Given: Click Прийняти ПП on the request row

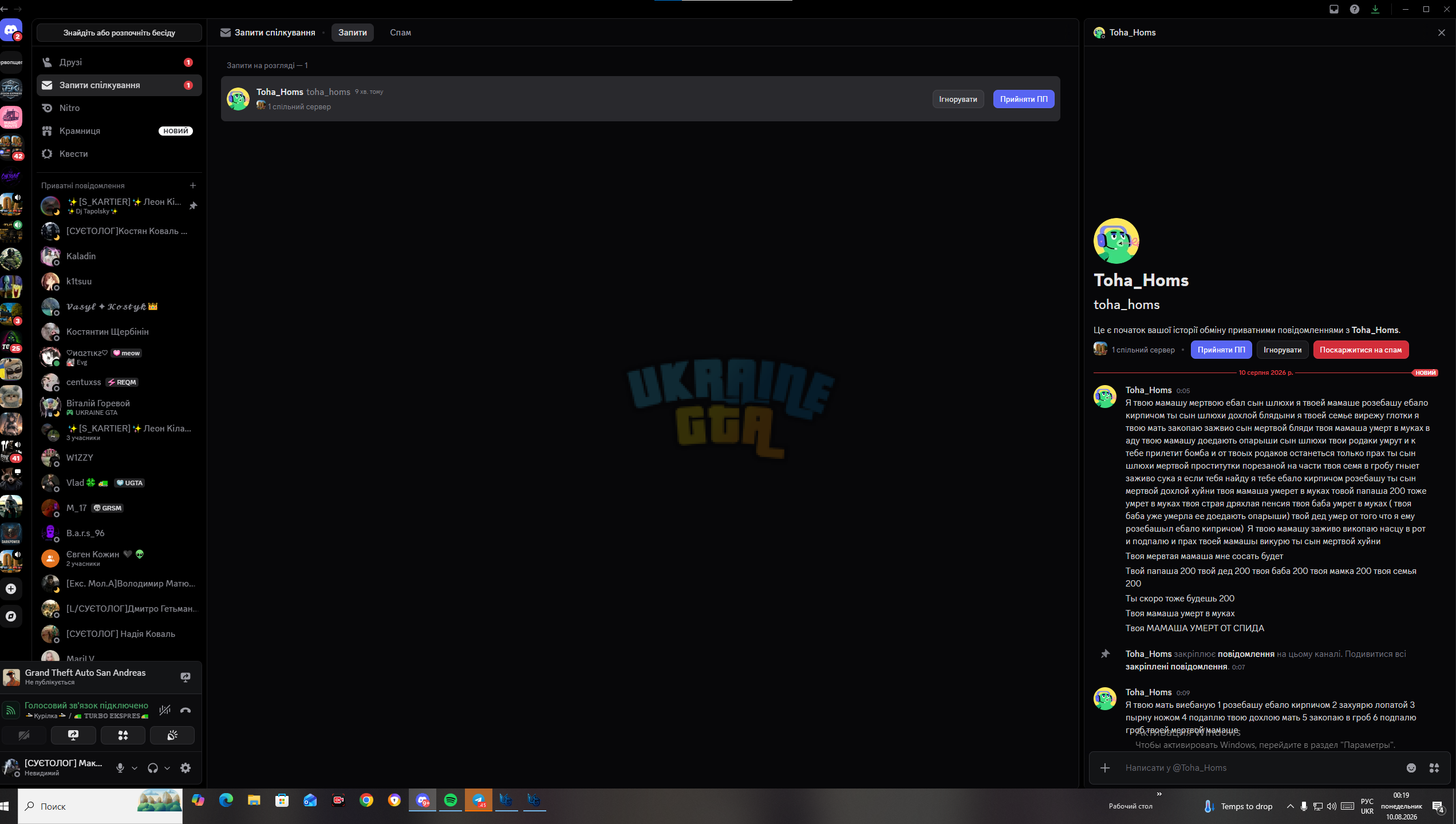Looking at the screenshot, I should (x=1024, y=99).
